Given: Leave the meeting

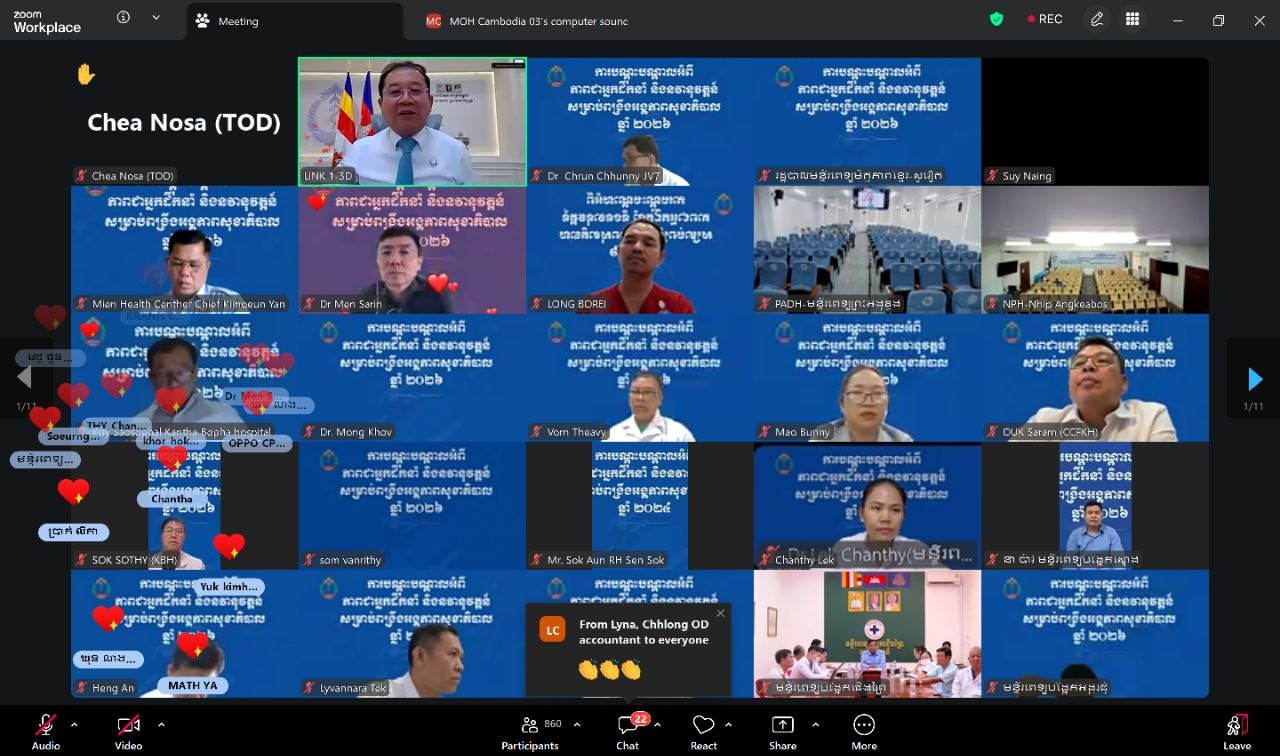Looking at the screenshot, I should pos(1237,730).
